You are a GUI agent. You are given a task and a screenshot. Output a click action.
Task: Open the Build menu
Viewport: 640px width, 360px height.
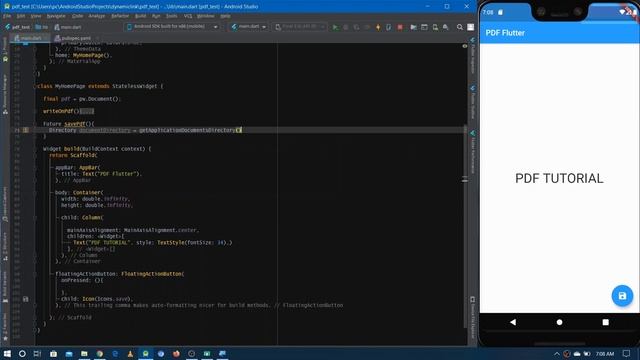coord(140,16)
